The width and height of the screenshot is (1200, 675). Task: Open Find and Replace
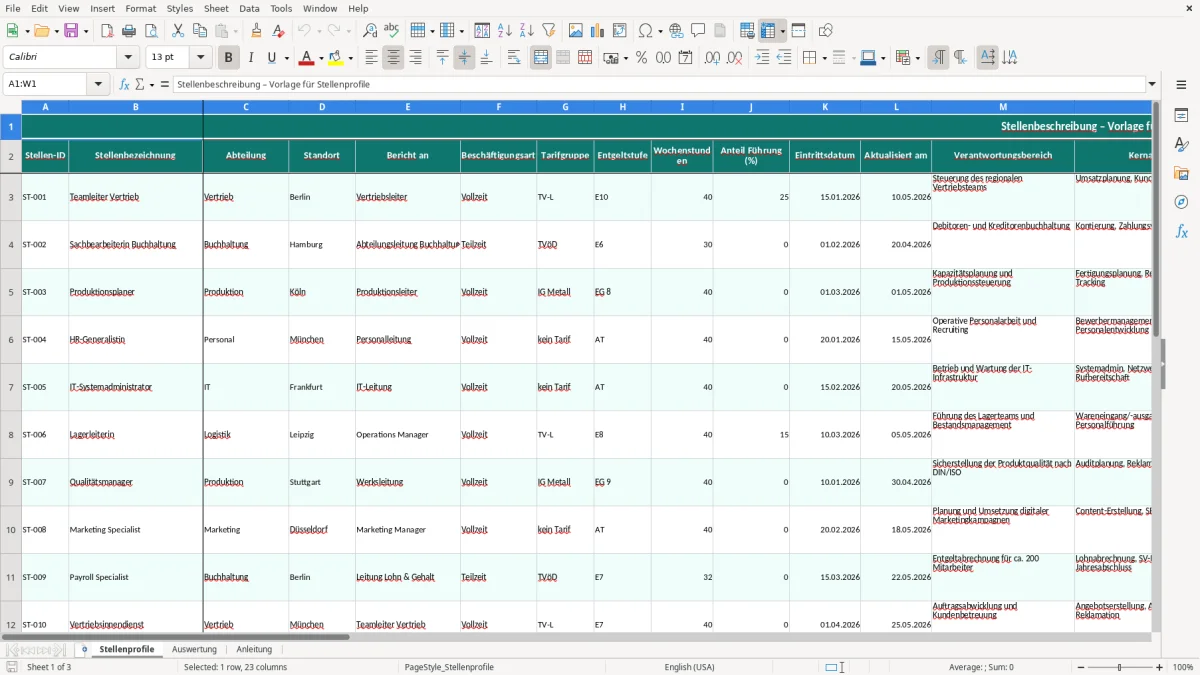pos(370,31)
